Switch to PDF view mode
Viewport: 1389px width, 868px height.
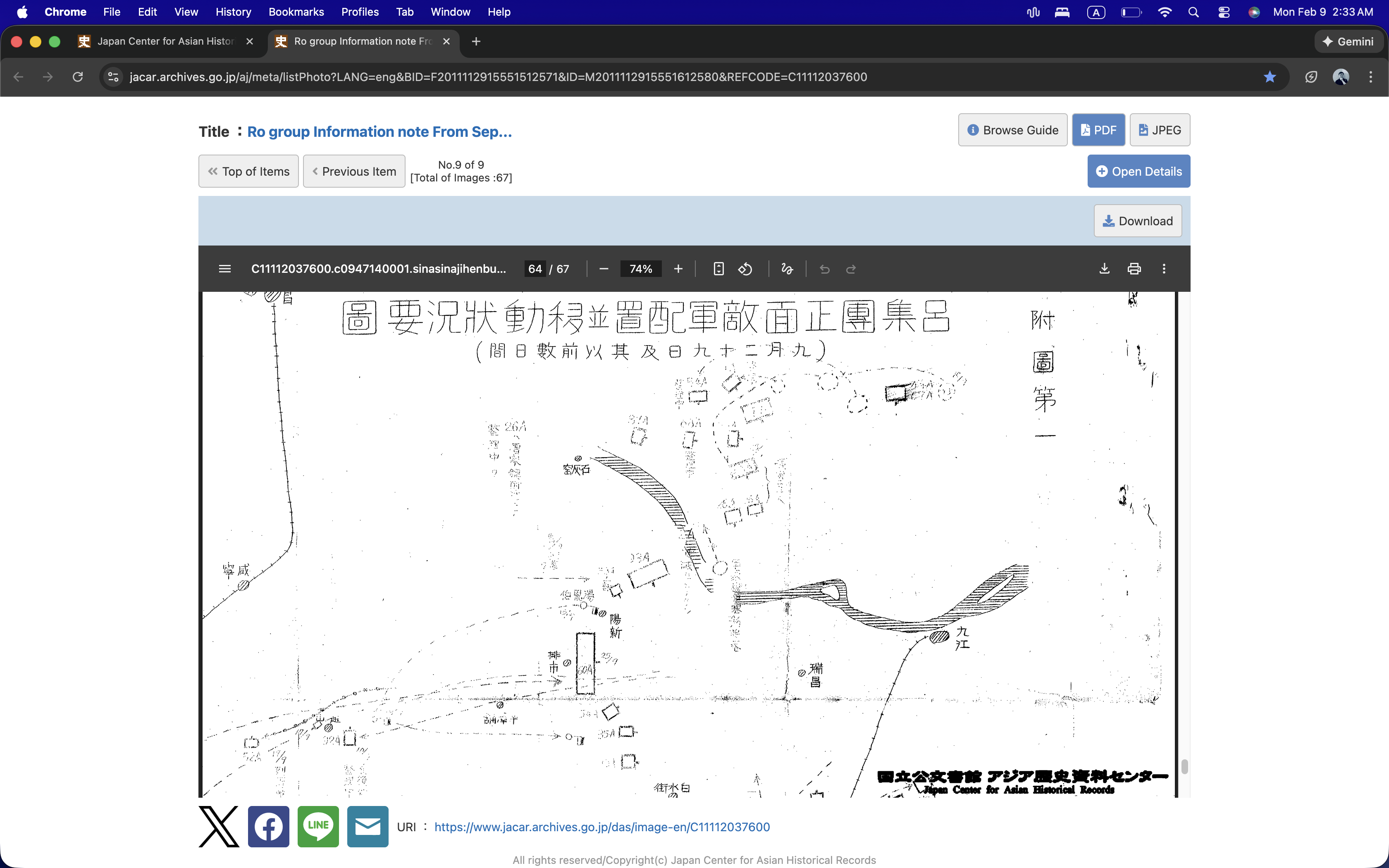[x=1098, y=130]
